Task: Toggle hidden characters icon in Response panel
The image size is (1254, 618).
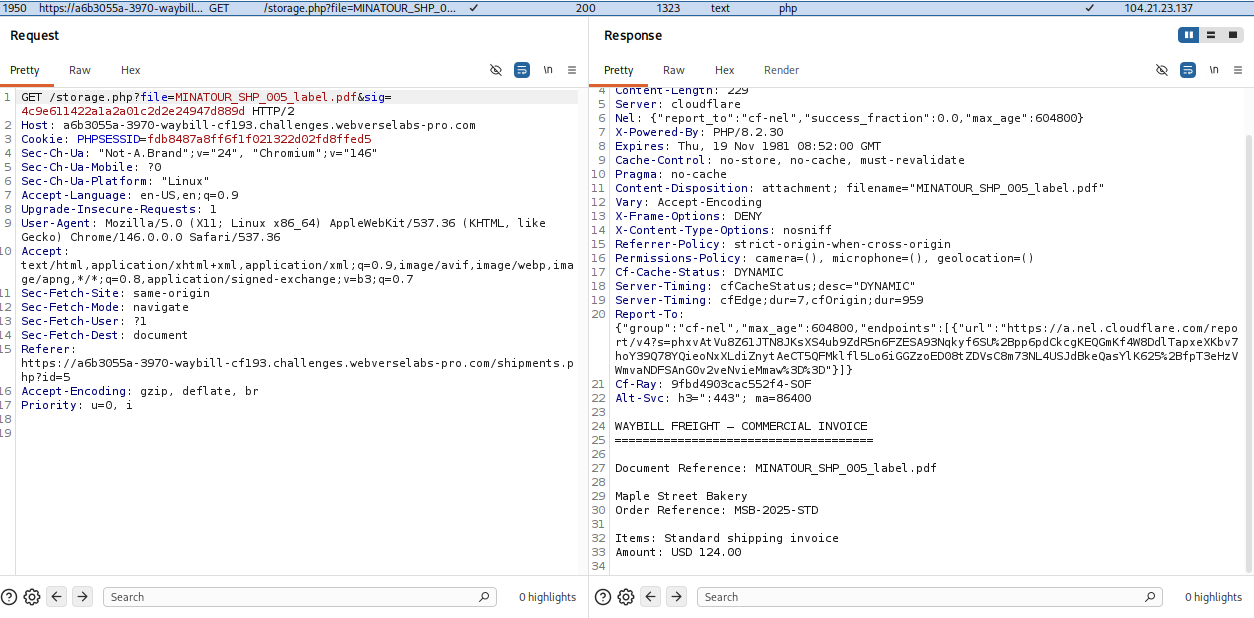Action: pos(1162,70)
